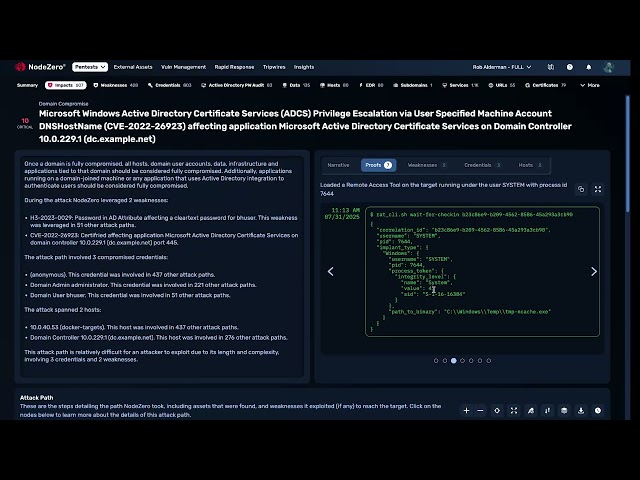Click the terminal proof output box

coord(482,271)
